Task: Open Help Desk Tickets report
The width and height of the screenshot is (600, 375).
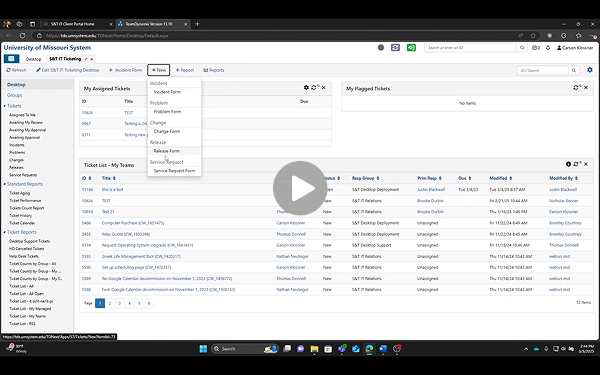Action: (24, 256)
